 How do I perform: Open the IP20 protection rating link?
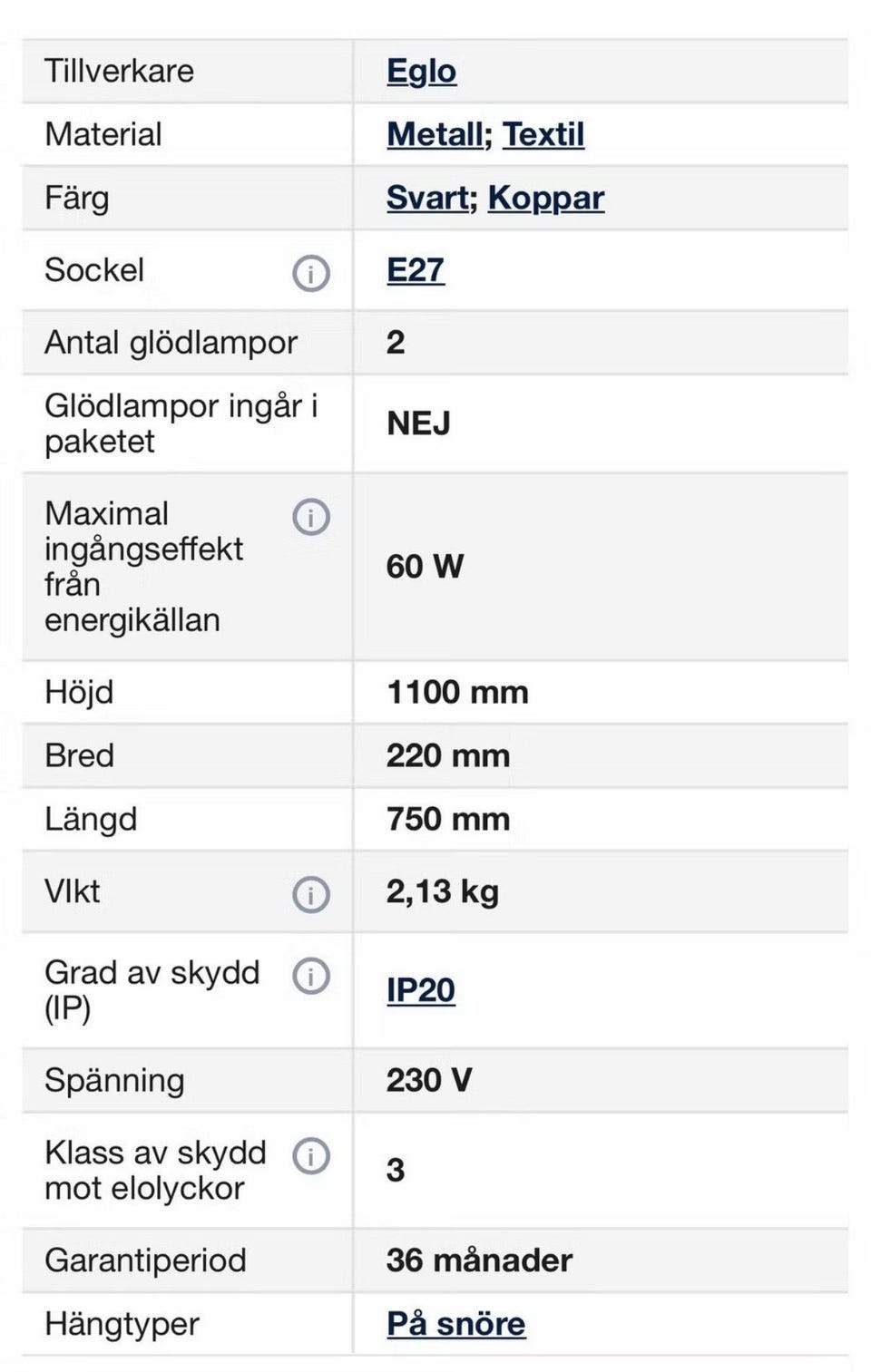coord(421,990)
